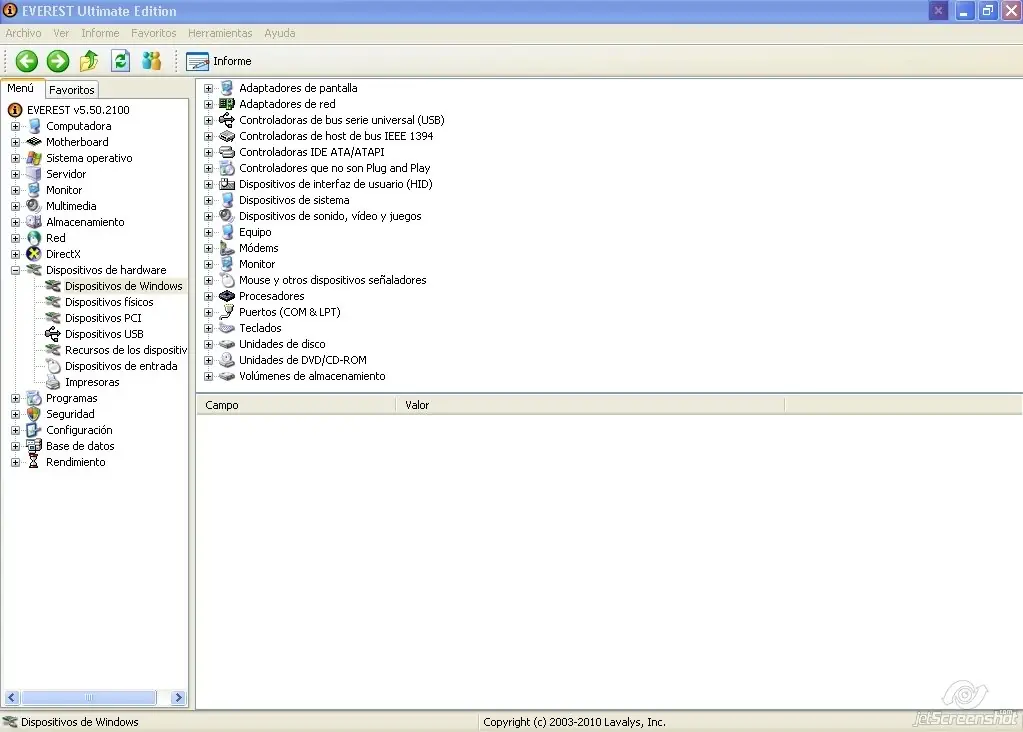Screen dimensions: 1023x732
Task: Switch to the Menú tab
Action: pos(21,88)
